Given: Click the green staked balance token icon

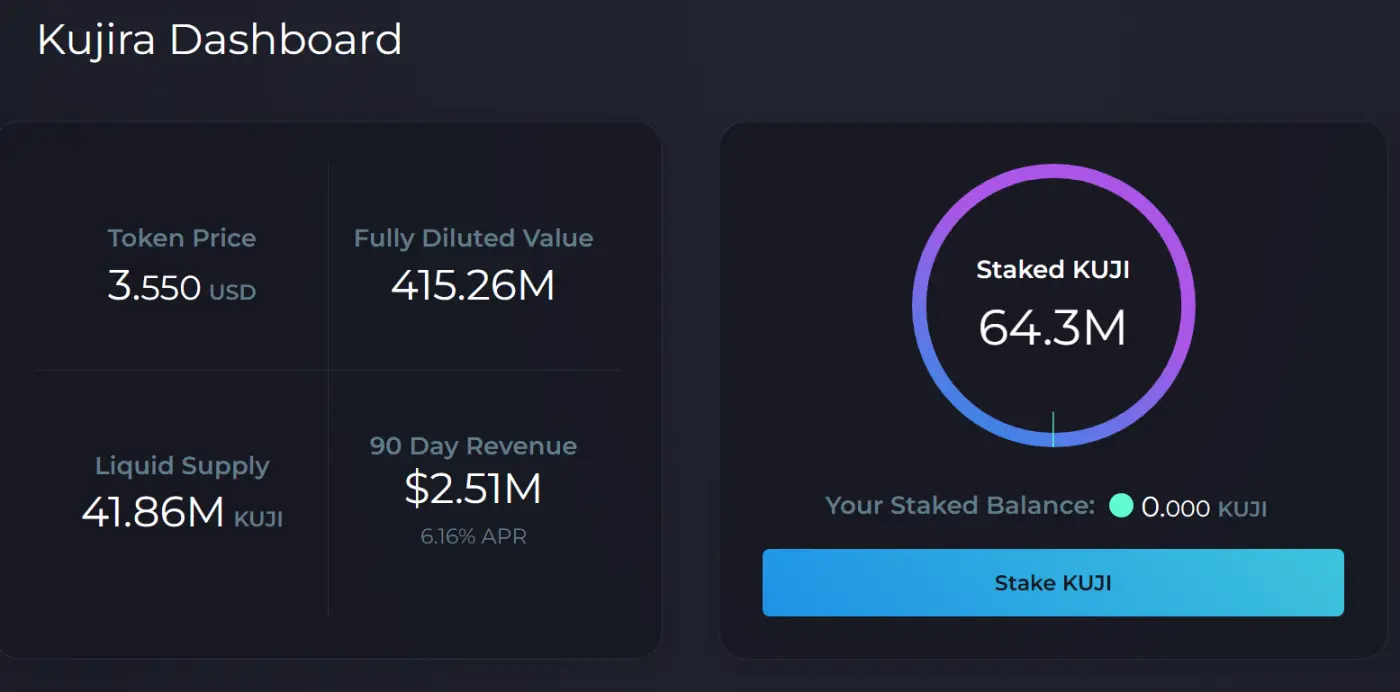Looking at the screenshot, I should pyautogui.click(x=1121, y=506).
